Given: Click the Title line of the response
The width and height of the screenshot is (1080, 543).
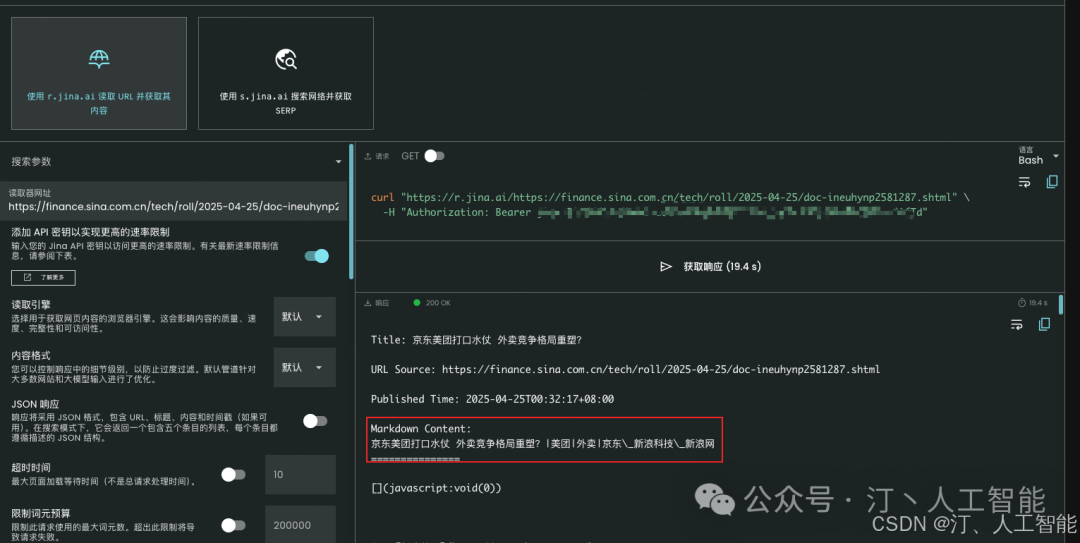Looking at the screenshot, I should tap(477, 340).
